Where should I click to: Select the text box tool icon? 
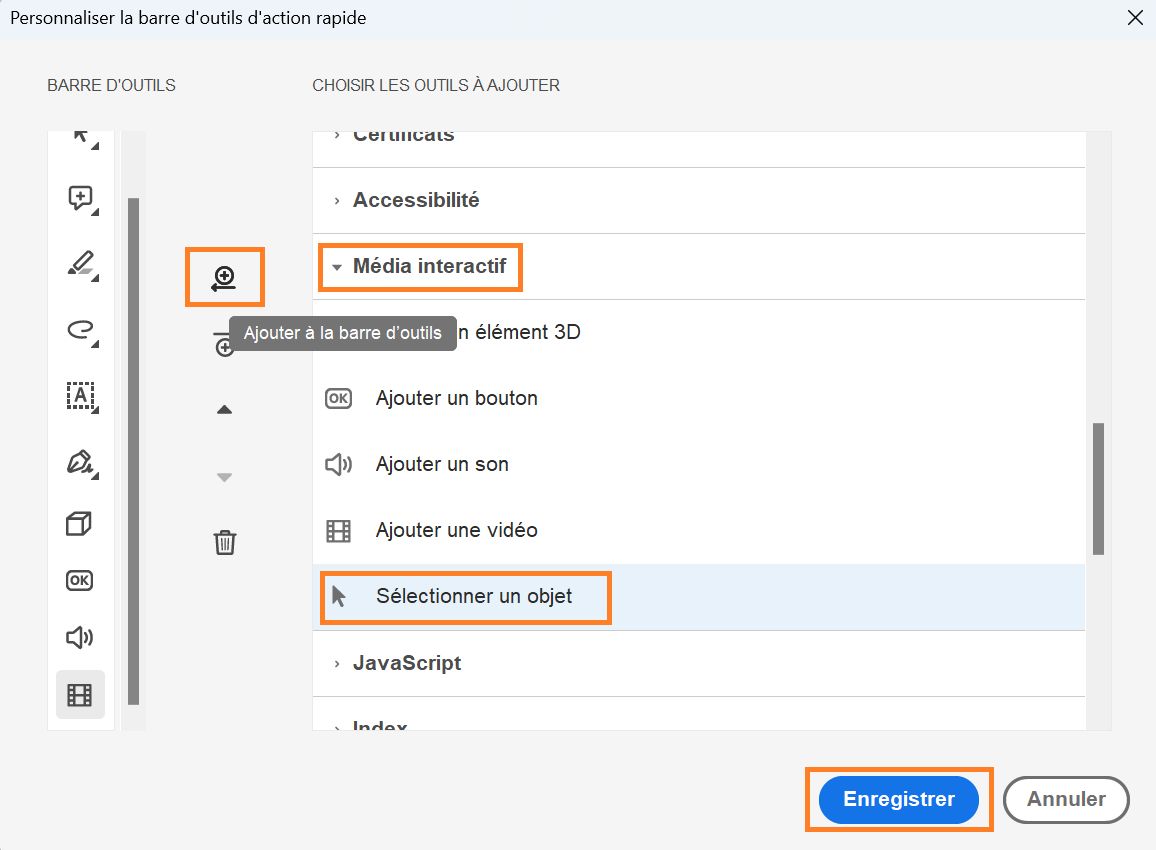click(80, 396)
